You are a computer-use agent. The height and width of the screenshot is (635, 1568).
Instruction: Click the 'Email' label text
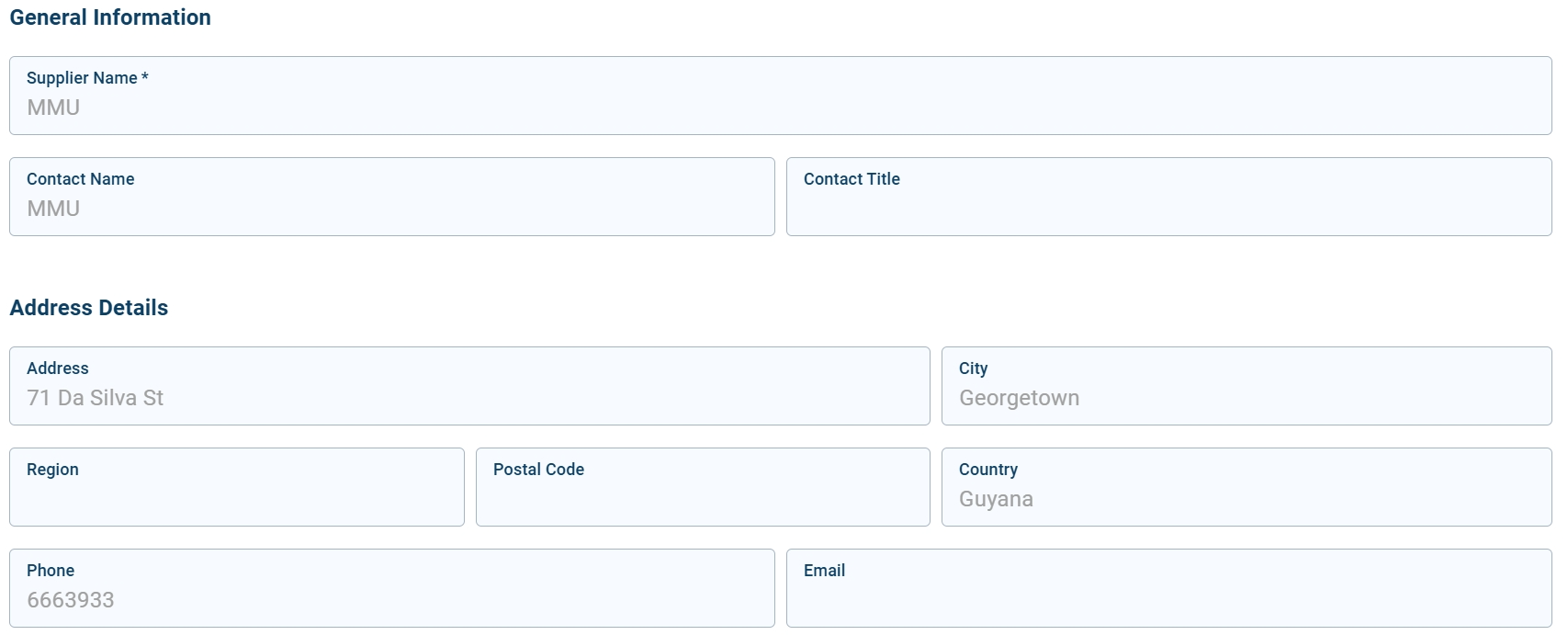pyautogui.click(x=824, y=571)
